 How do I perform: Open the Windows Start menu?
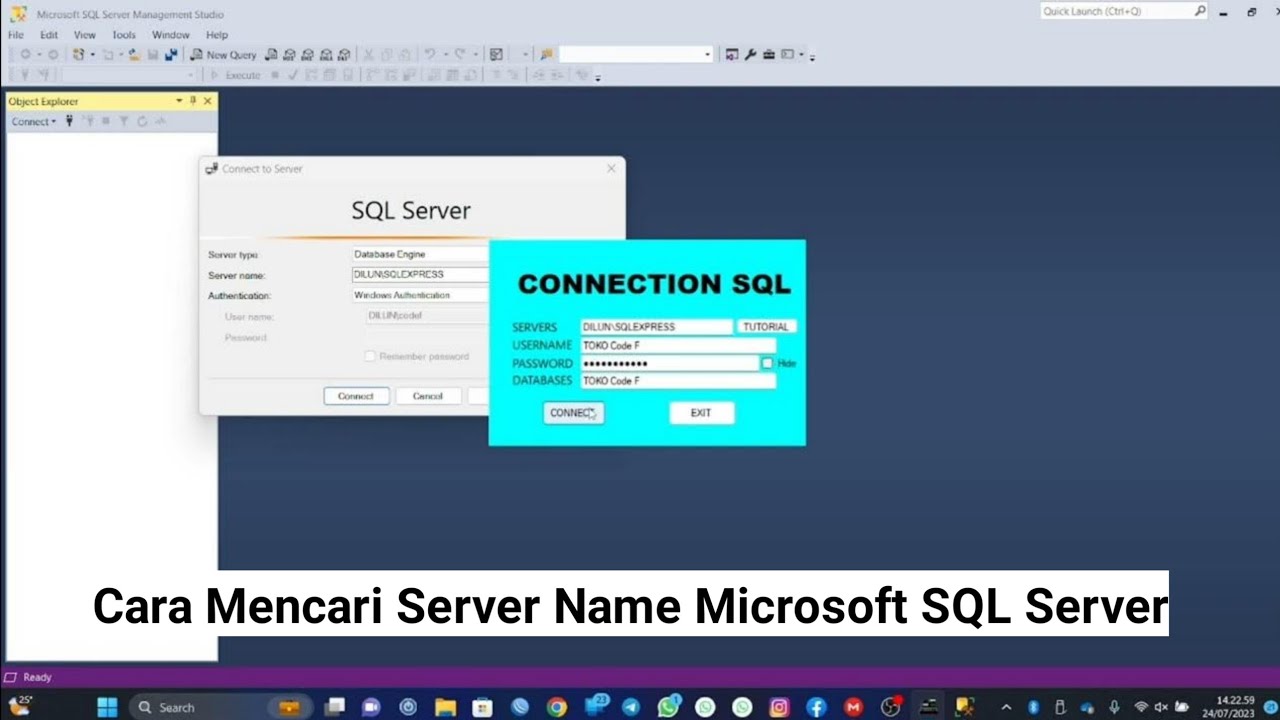click(107, 707)
